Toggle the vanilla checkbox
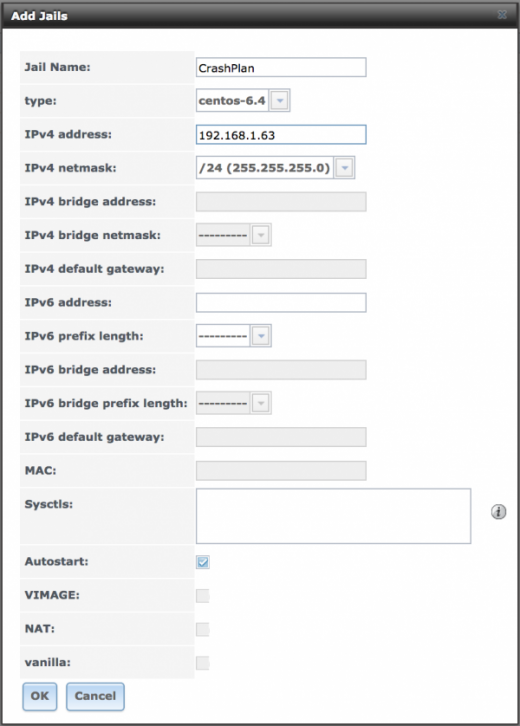520x726 pixels. [x=203, y=663]
